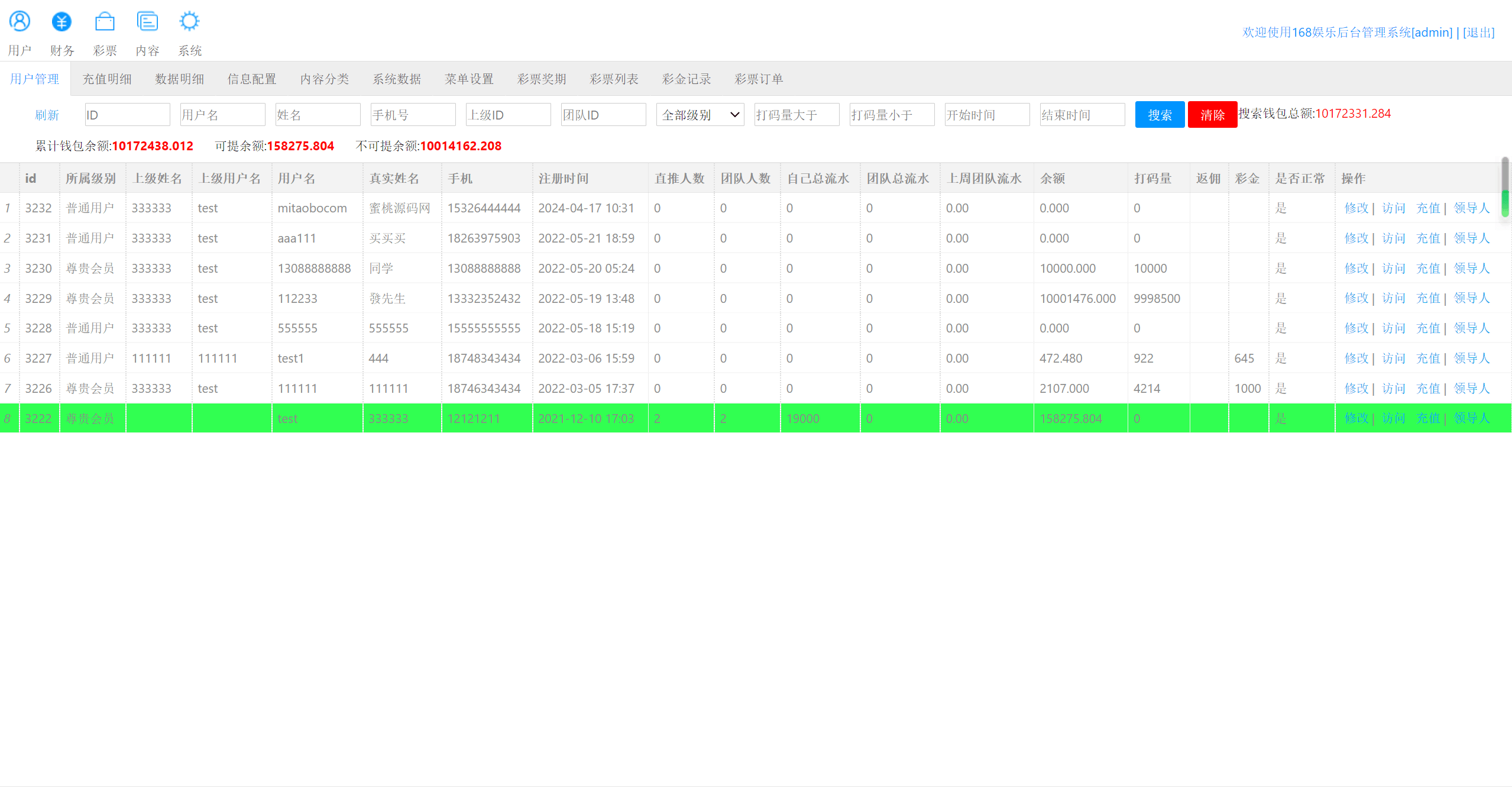Open the 彩票 lottery bag icon
1512x788 pixels.
(x=105, y=22)
